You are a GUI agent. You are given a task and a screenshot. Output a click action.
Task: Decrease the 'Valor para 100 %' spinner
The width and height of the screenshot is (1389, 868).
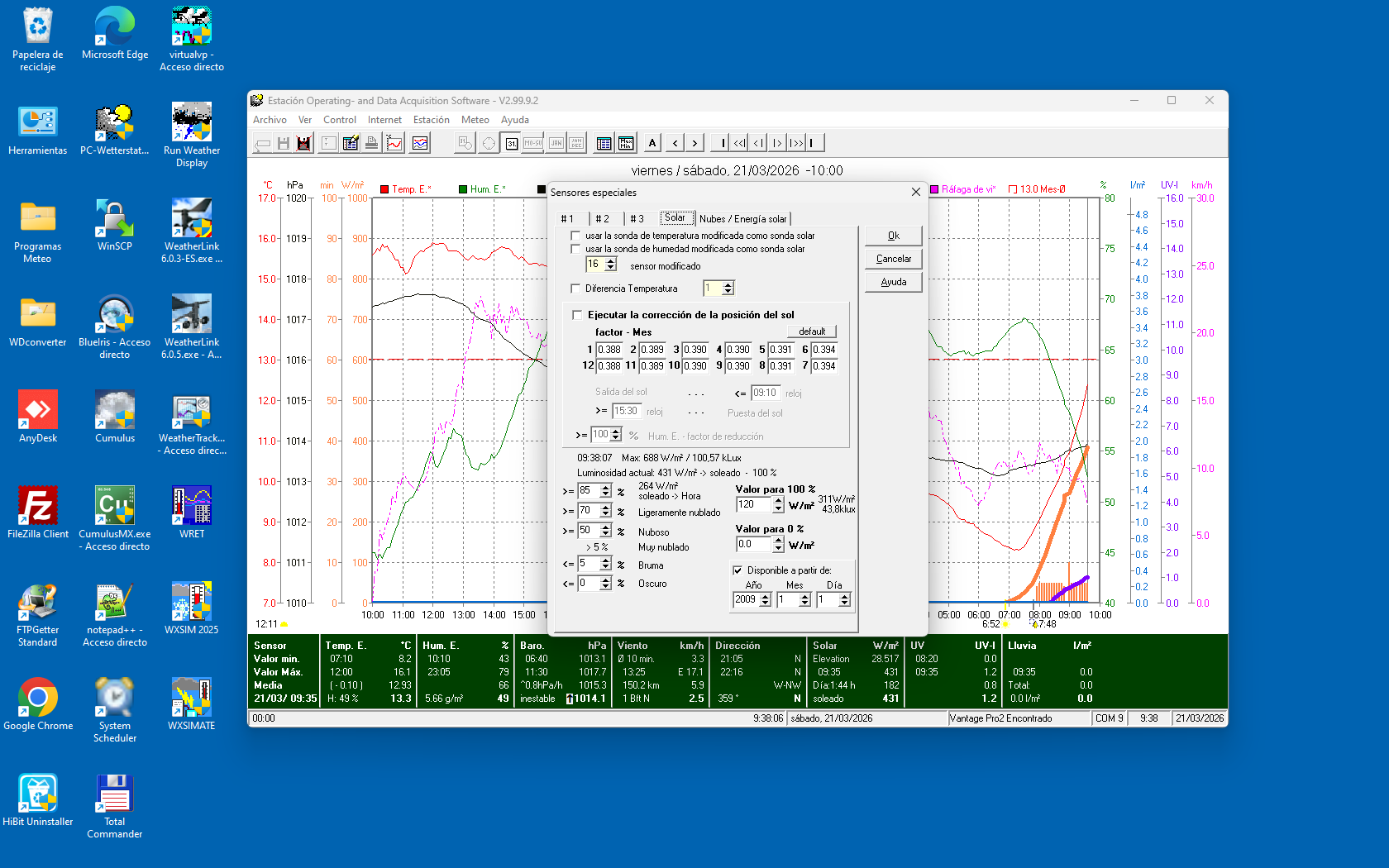coord(778,508)
